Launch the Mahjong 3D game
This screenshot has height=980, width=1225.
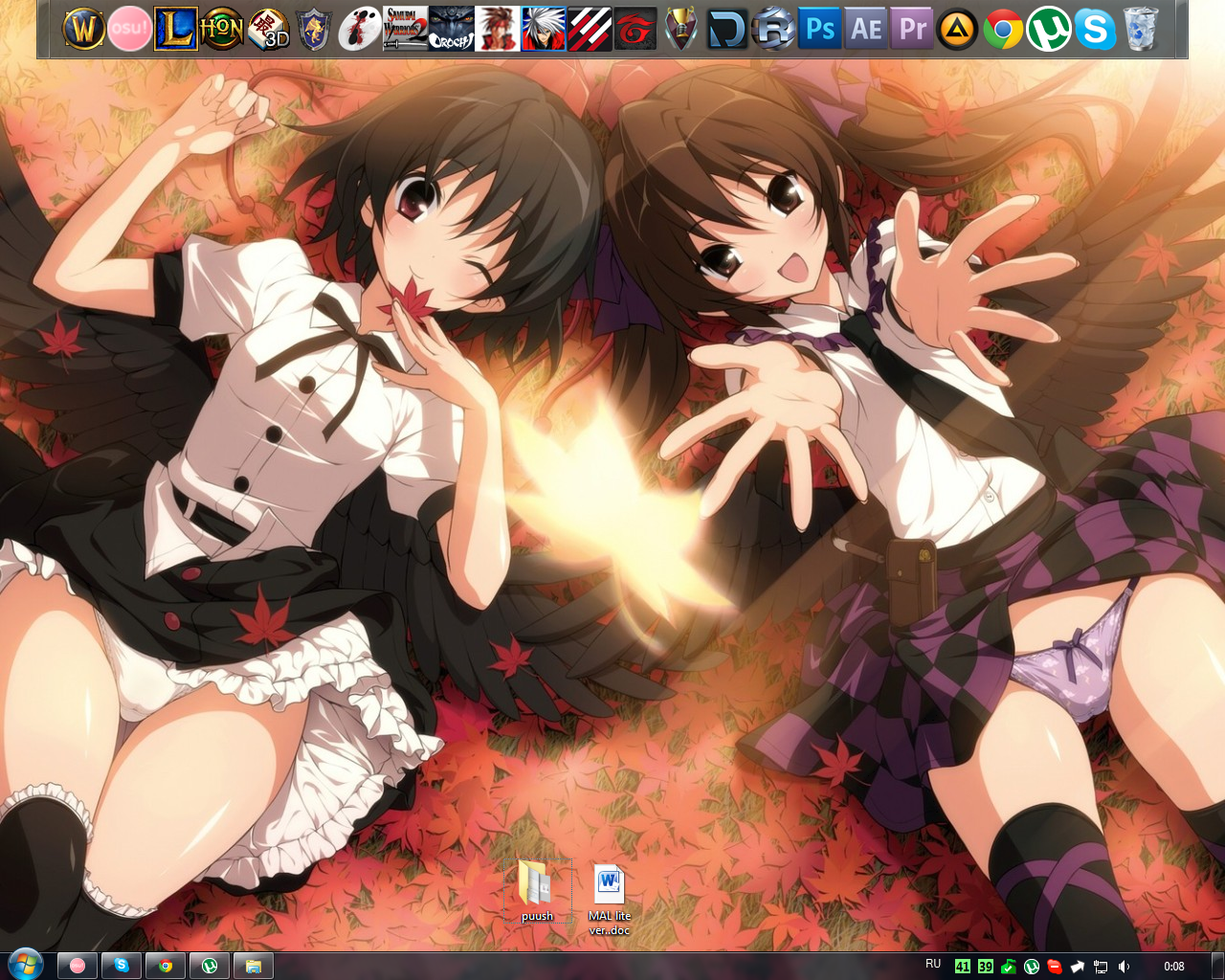pos(268,28)
